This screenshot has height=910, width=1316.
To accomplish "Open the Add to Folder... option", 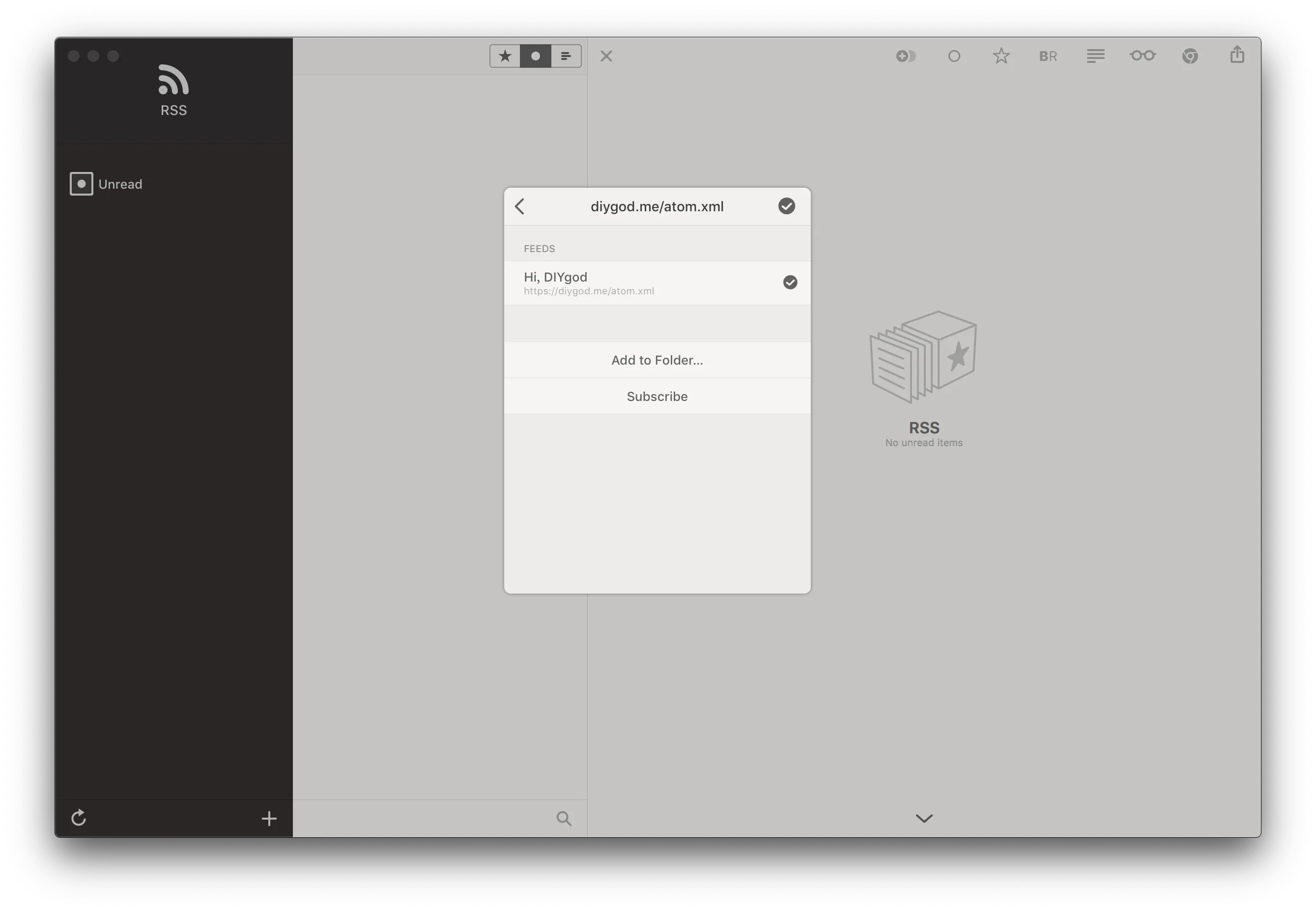I will coord(657,360).
